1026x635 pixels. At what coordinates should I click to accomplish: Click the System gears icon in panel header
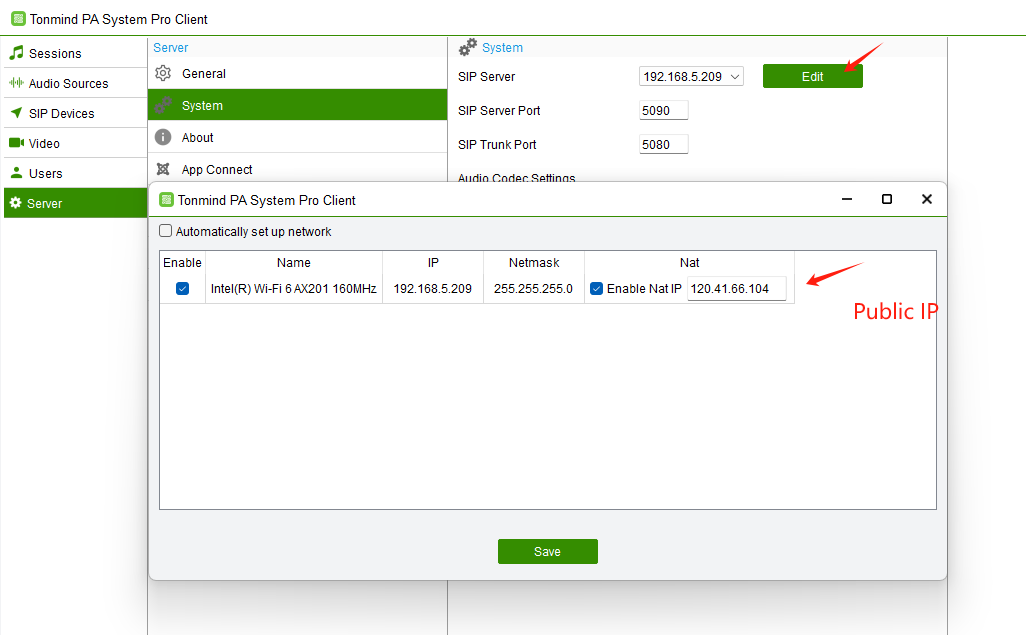click(x=468, y=47)
